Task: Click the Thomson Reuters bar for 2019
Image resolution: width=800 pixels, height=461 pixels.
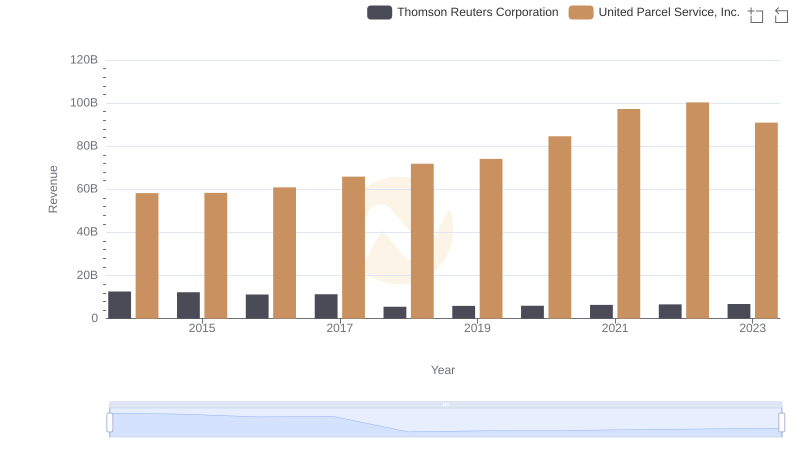Action: click(x=463, y=312)
